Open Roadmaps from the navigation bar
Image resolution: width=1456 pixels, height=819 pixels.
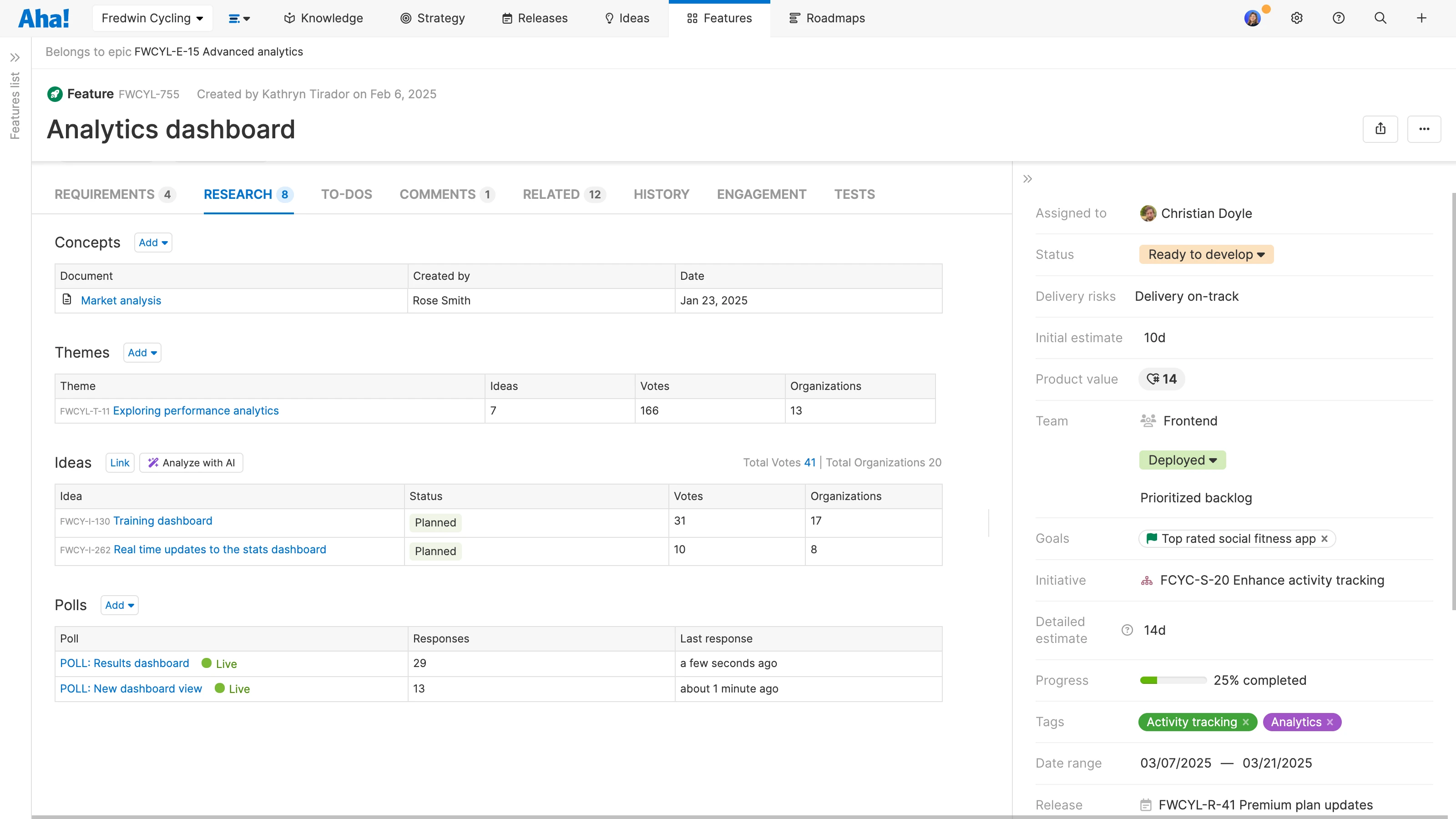coord(827,18)
